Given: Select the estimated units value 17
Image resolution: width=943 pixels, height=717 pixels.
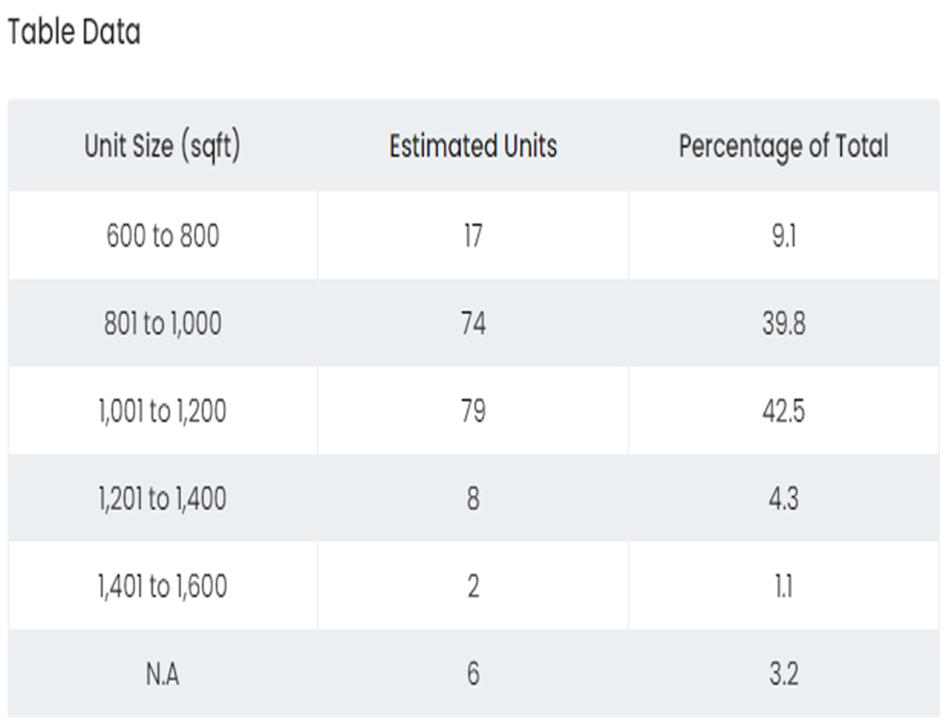Looking at the screenshot, I should pyautogui.click(x=473, y=235).
